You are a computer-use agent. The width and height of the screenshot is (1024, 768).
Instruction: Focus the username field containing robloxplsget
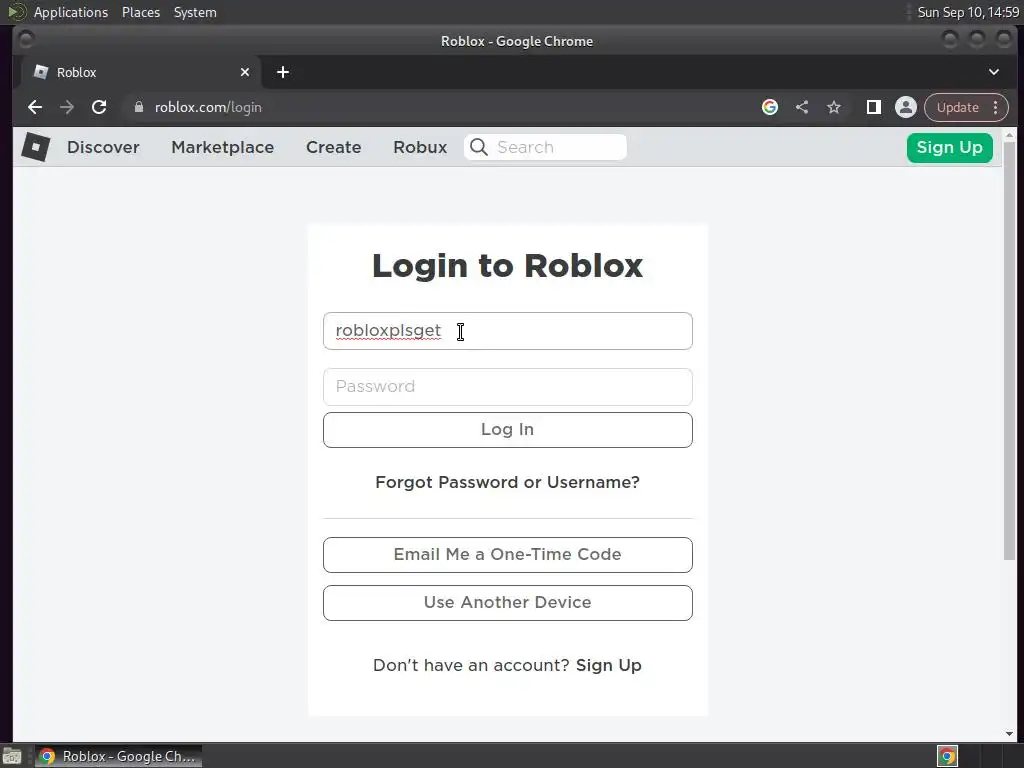click(x=507, y=331)
